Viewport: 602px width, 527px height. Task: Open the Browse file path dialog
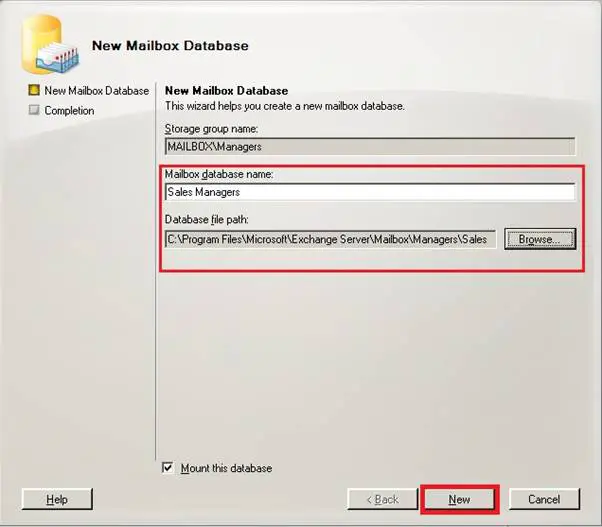[540, 239]
